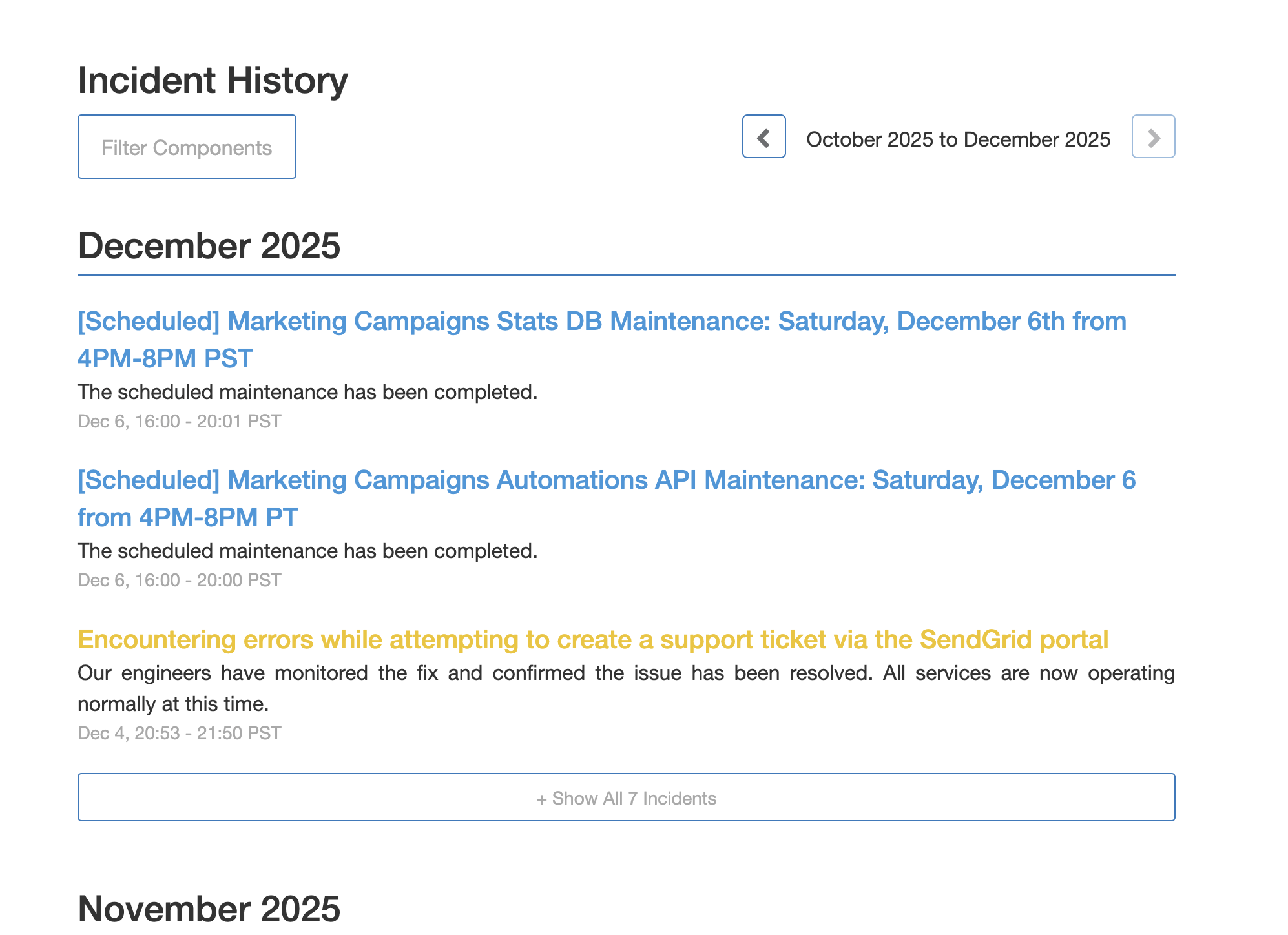This screenshot has height=935, width=1288.
Task: Click the normally at this time text
Action: [x=172, y=704]
